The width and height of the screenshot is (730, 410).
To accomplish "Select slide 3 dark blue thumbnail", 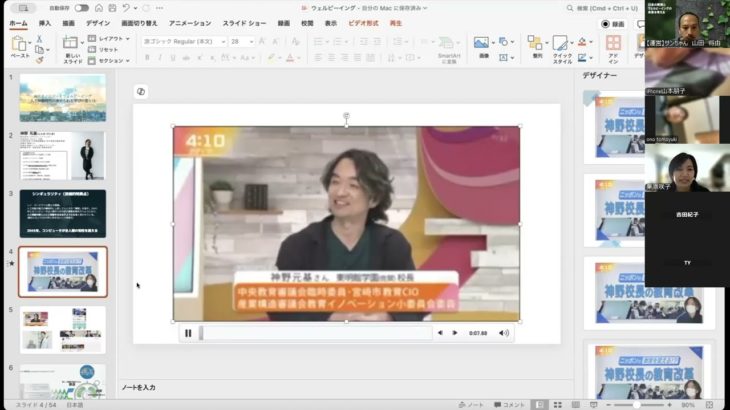I will coord(63,214).
